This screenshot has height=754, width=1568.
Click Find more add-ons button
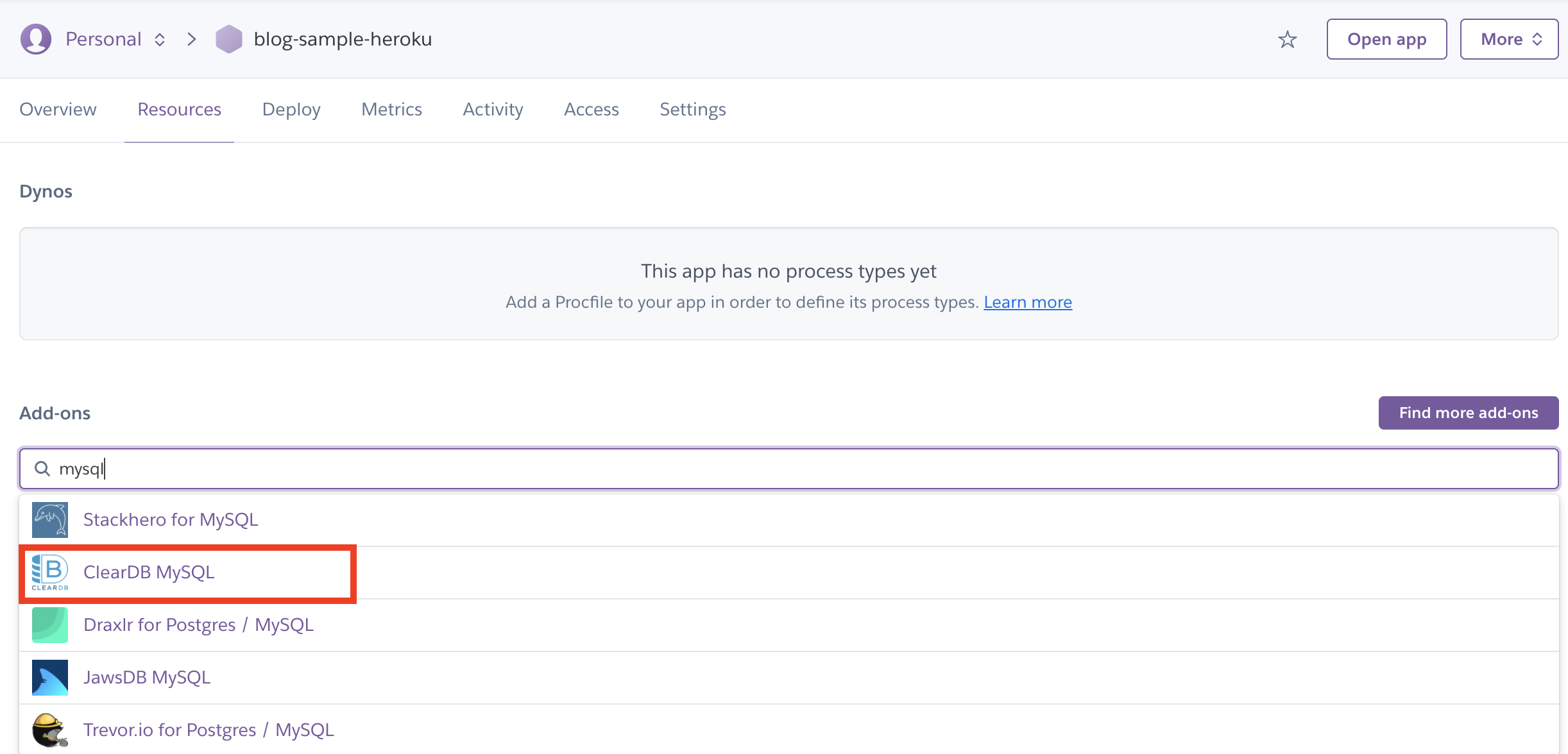(x=1468, y=413)
